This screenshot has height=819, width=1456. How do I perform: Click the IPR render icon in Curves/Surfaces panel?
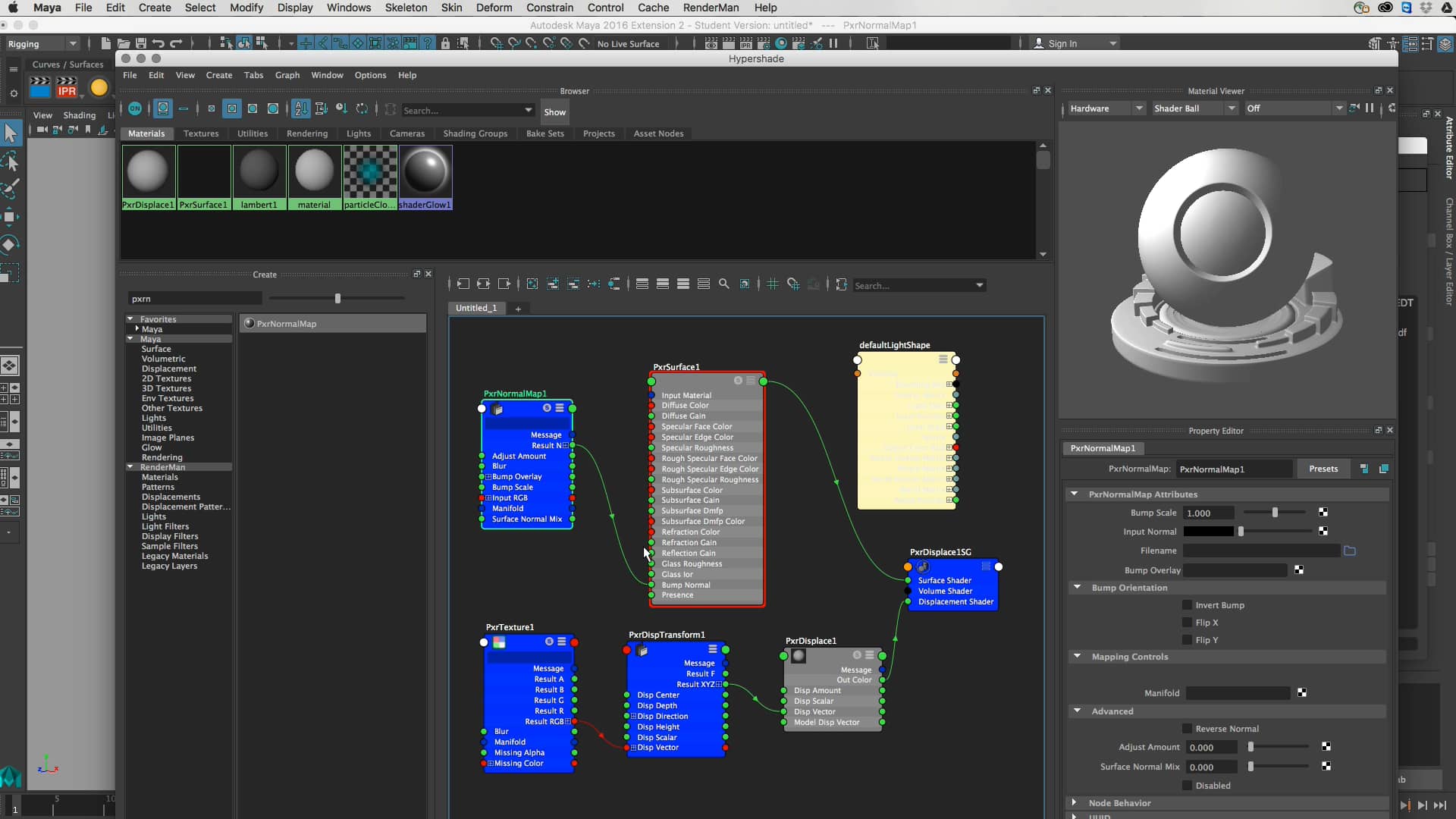pos(67,87)
